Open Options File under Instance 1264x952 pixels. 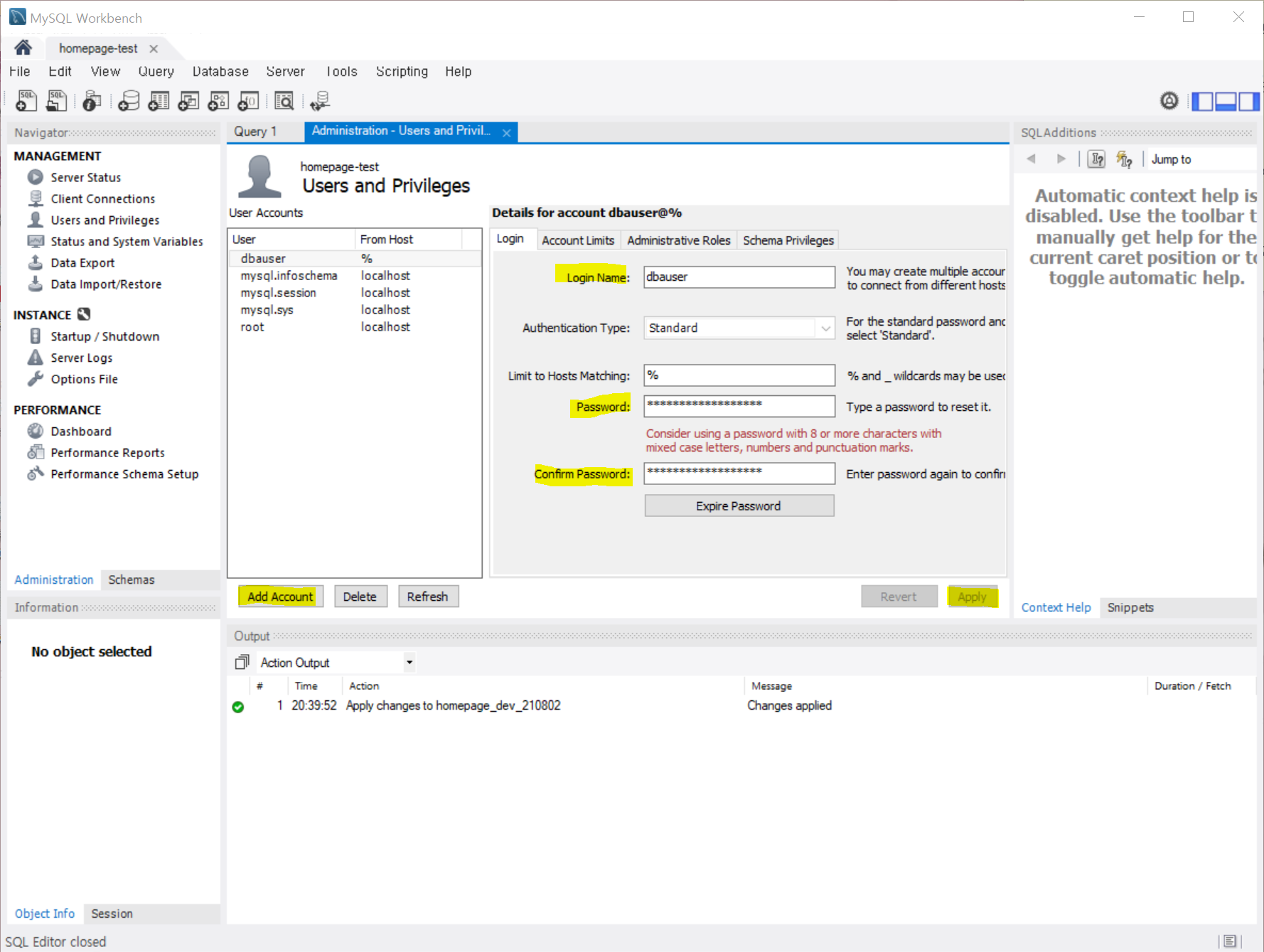pos(84,379)
